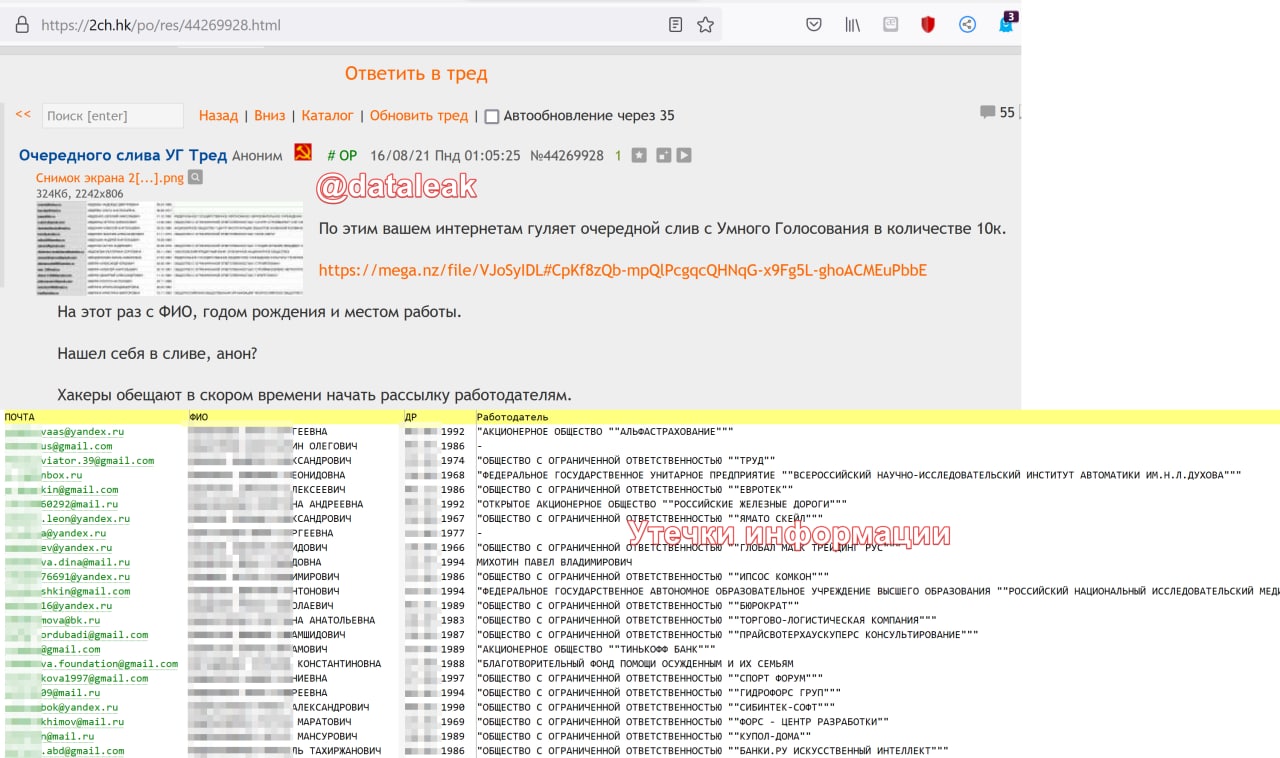This screenshot has height=758, width=1280.
Task: Add thread to favorites star icon
Action: tap(639, 155)
